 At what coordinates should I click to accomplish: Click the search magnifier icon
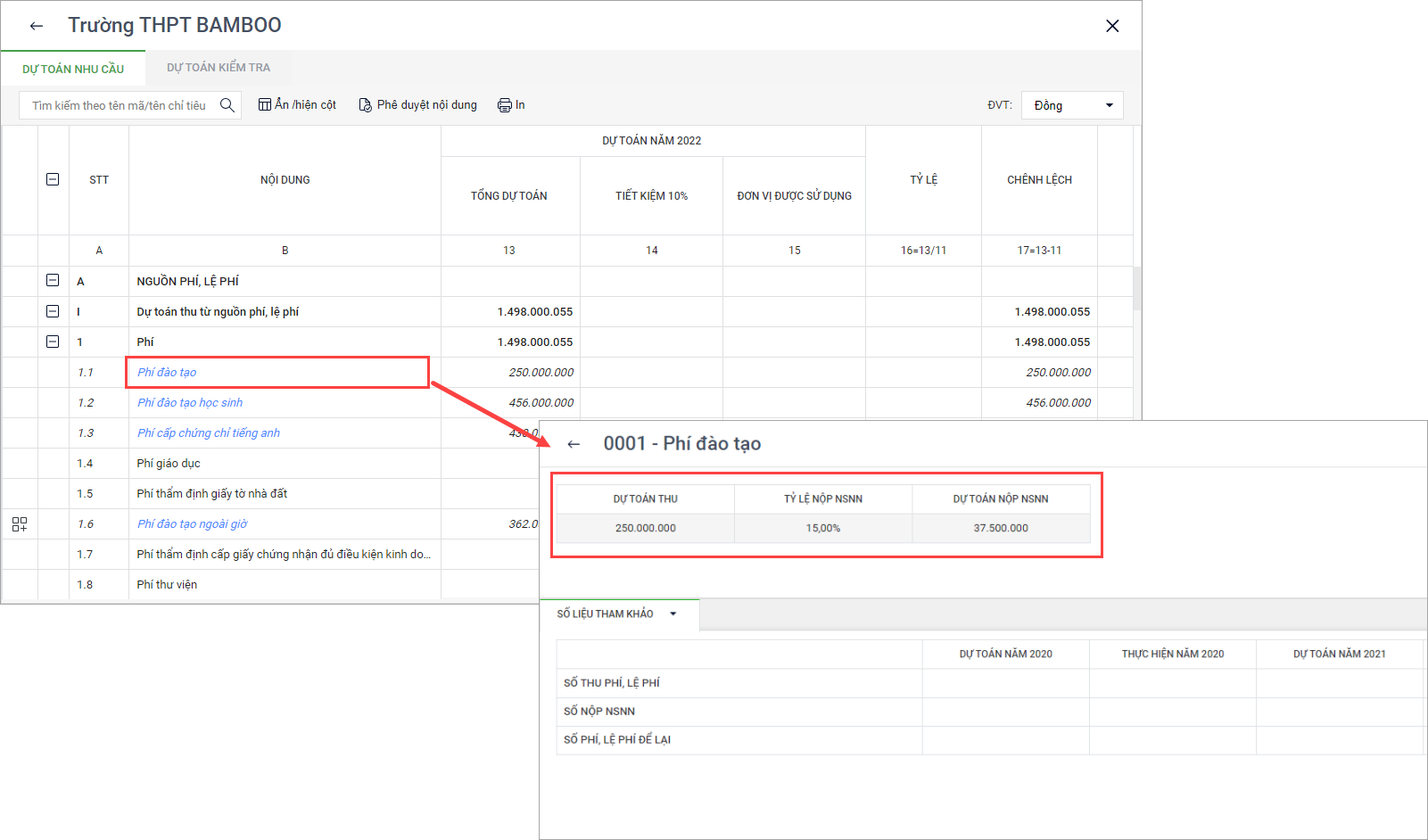(227, 105)
